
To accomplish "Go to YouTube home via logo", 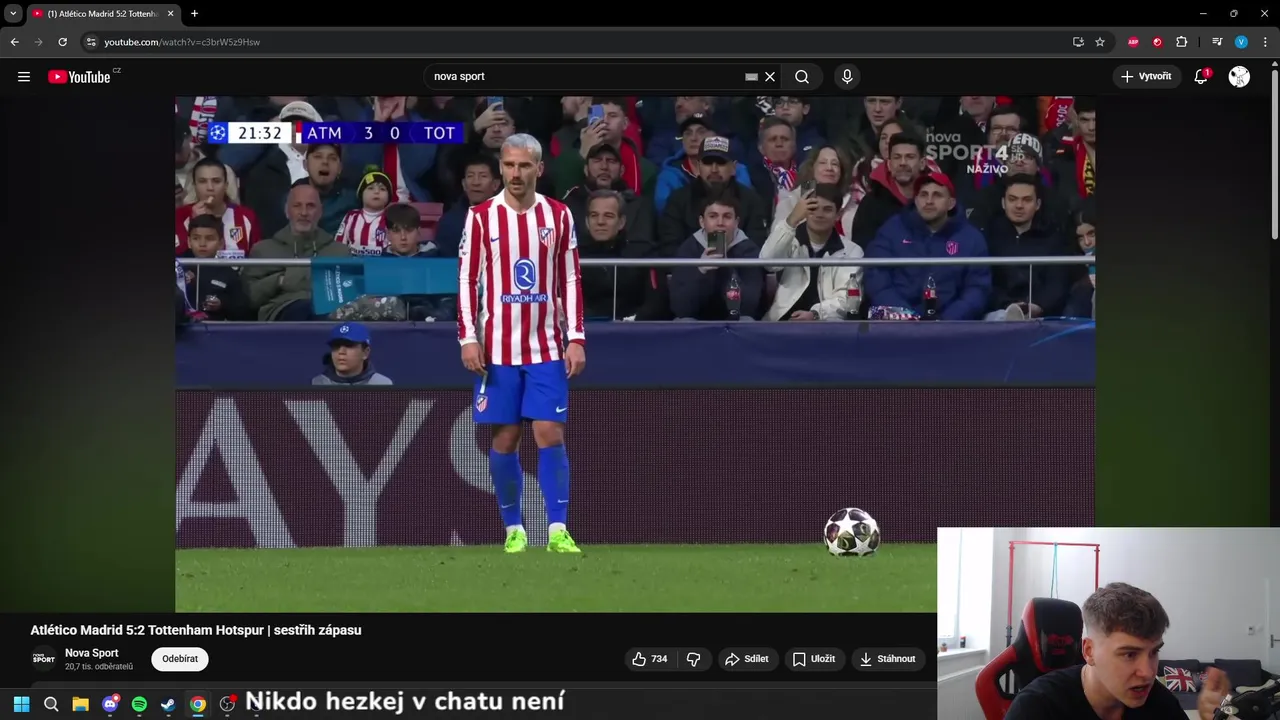I will pos(79,77).
